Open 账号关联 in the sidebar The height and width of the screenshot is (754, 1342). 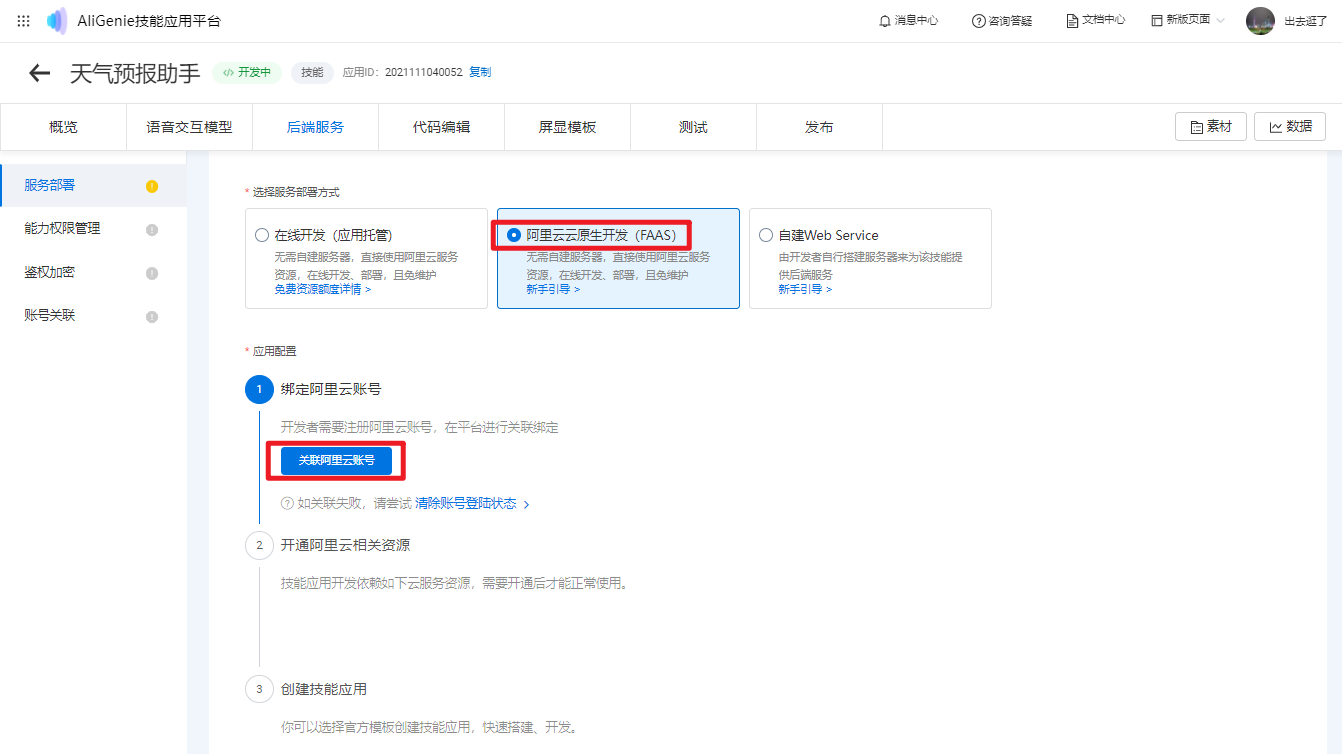[x=93, y=316]
